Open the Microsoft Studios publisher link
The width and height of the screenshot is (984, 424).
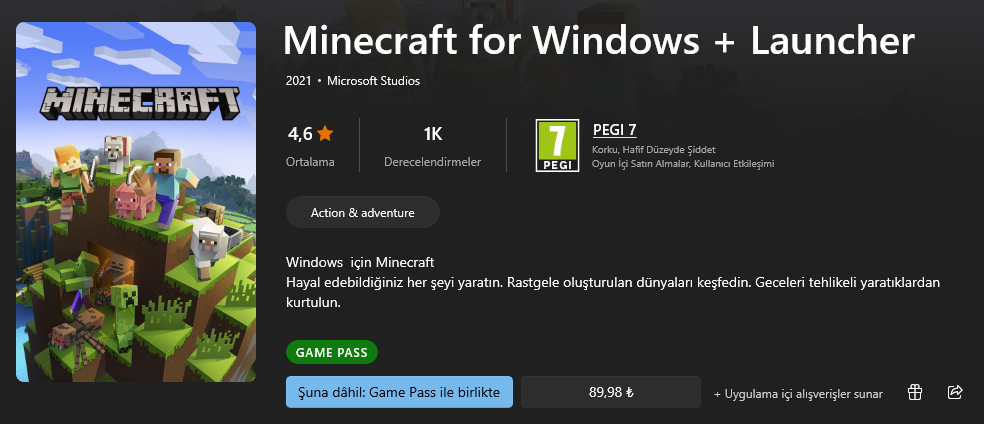pos(374,81)
